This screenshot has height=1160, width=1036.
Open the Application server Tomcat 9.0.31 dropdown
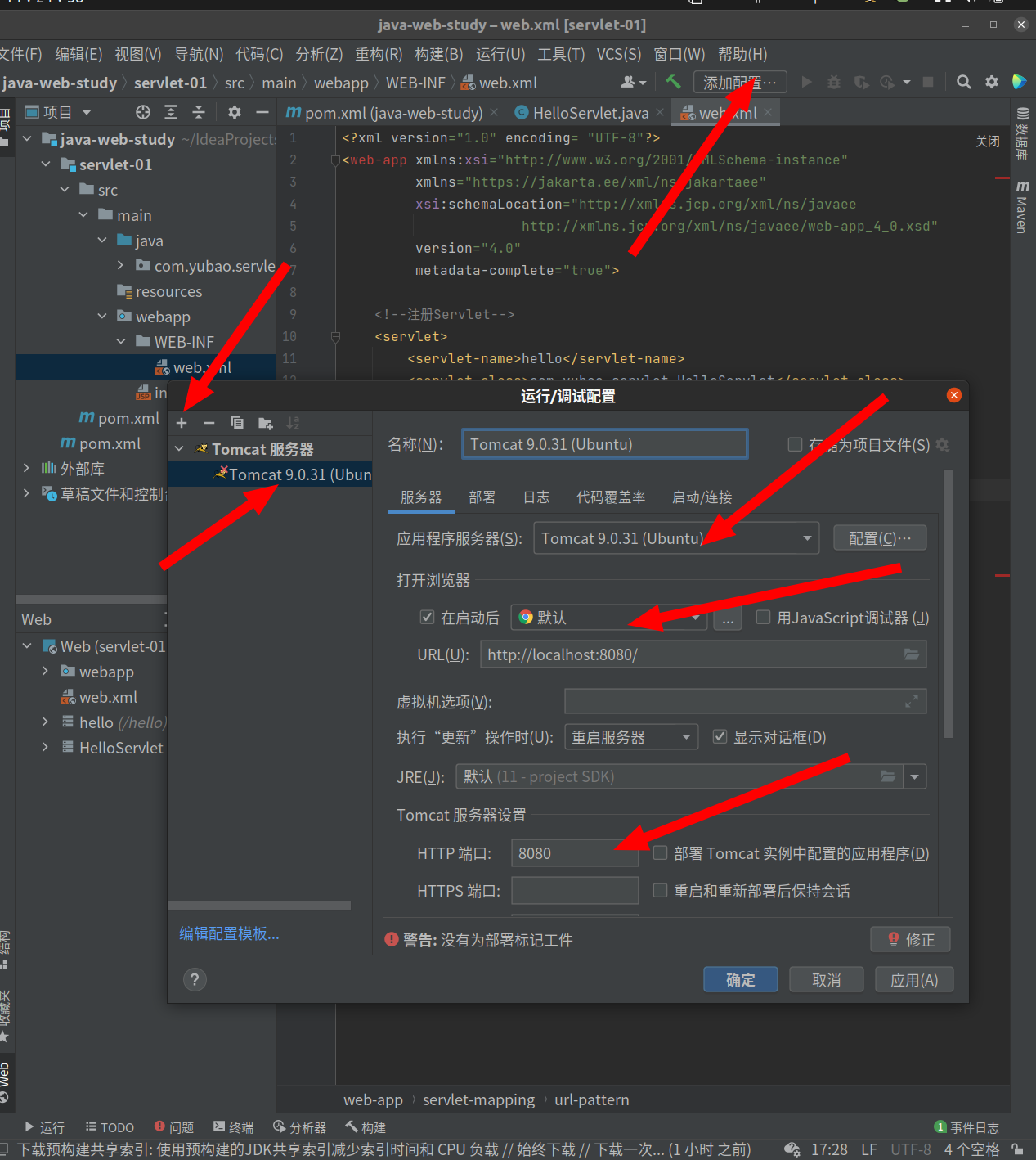coord(676,538)
